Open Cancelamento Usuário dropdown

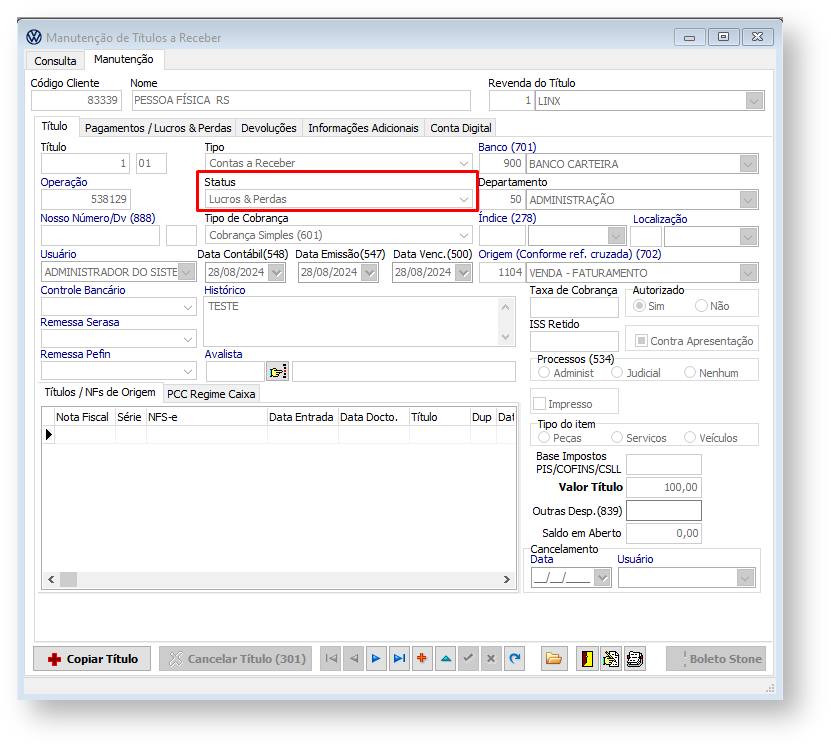tap(746, 578)
